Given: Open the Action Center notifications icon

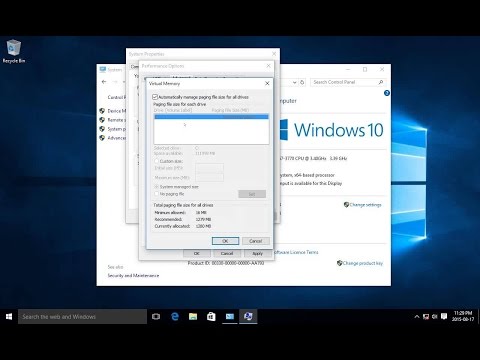Looking at the screenshot, I should 444,316.
